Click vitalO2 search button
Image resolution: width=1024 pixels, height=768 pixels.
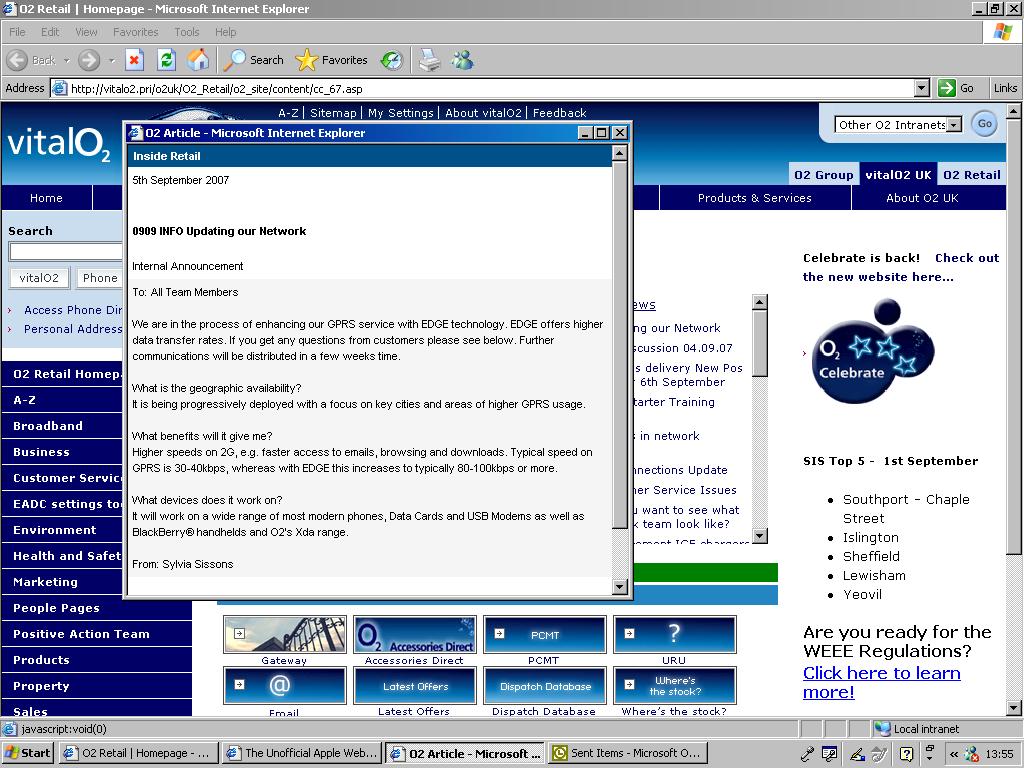pos(39,278)
